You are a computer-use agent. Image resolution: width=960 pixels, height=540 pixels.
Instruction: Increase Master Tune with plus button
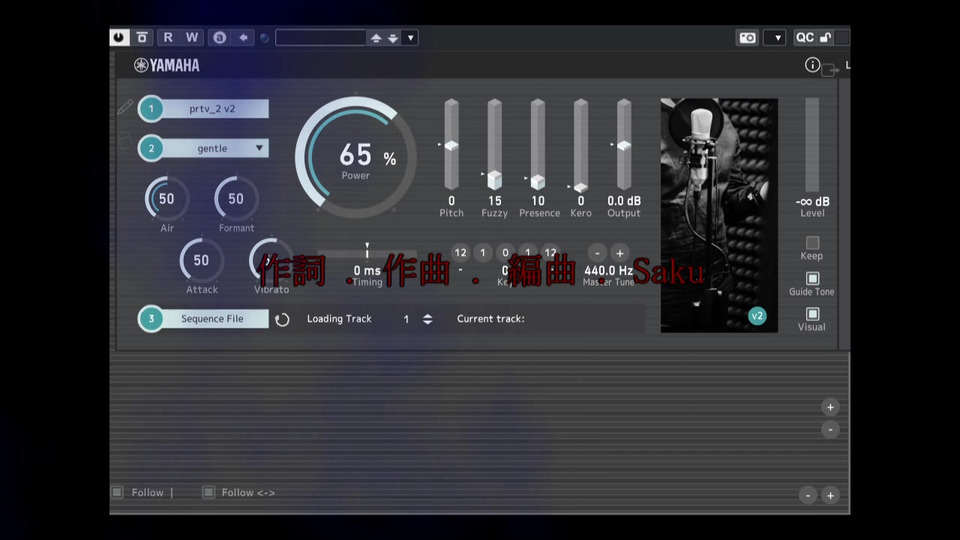[620, 253]
